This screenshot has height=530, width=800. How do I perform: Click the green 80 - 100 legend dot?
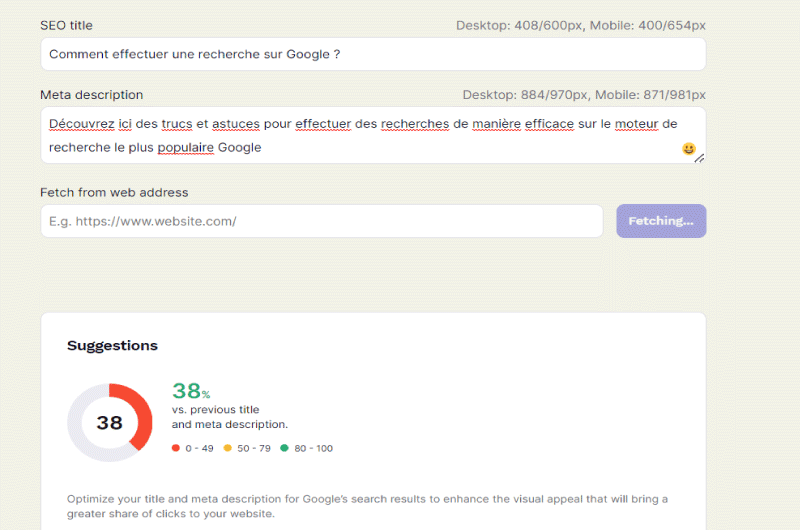[x=284, y=448]
